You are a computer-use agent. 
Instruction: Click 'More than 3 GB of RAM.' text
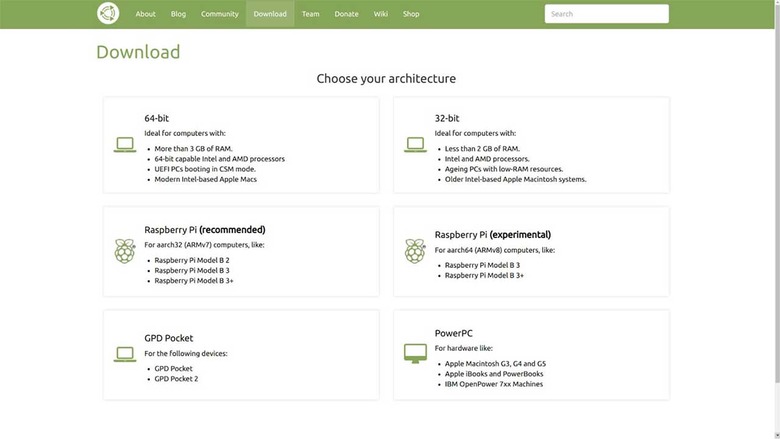tap(193, 149)
